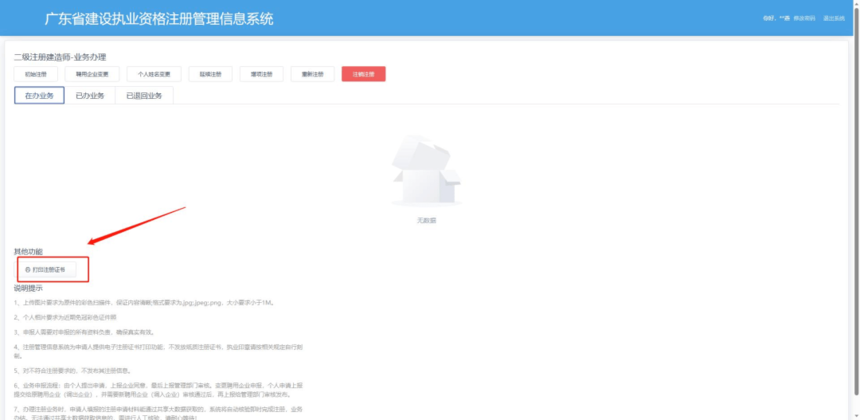Log out via 退出系统 link

point(834,18)
